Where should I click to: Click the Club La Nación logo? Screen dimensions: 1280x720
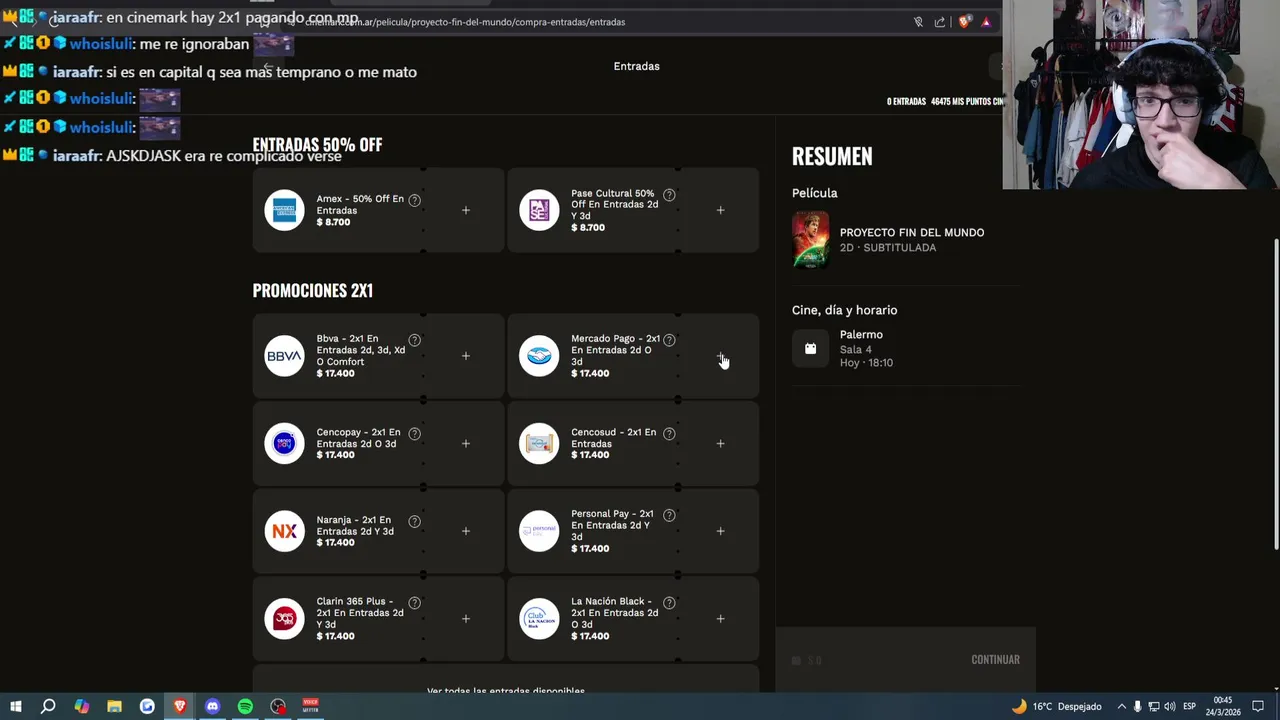(x=539, y=619)
